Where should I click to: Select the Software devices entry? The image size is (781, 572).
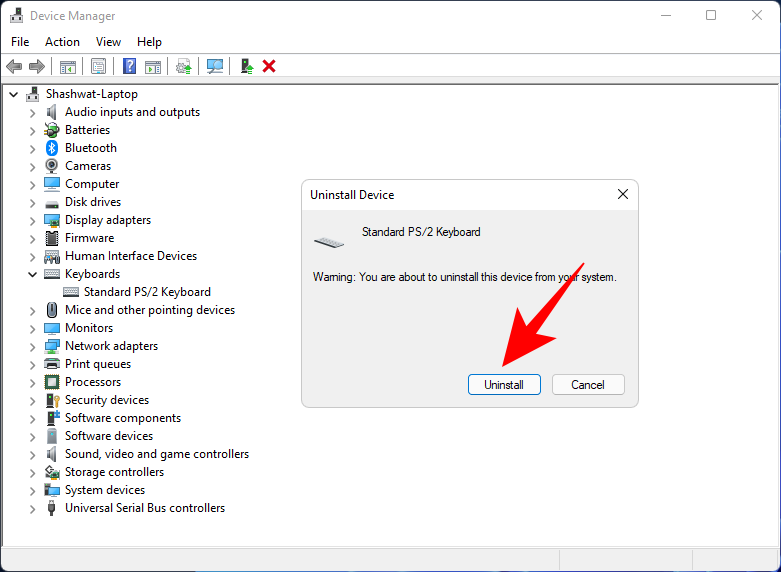tap(109, 436)
